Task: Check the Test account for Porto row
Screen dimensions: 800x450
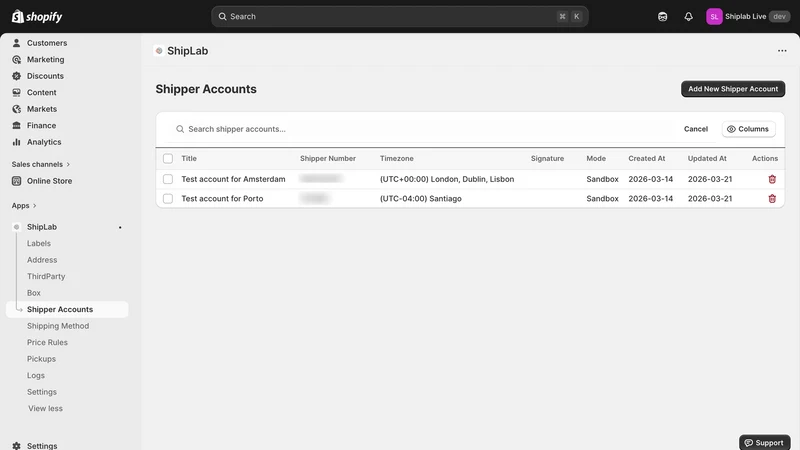Action: [x=168, y=198]
